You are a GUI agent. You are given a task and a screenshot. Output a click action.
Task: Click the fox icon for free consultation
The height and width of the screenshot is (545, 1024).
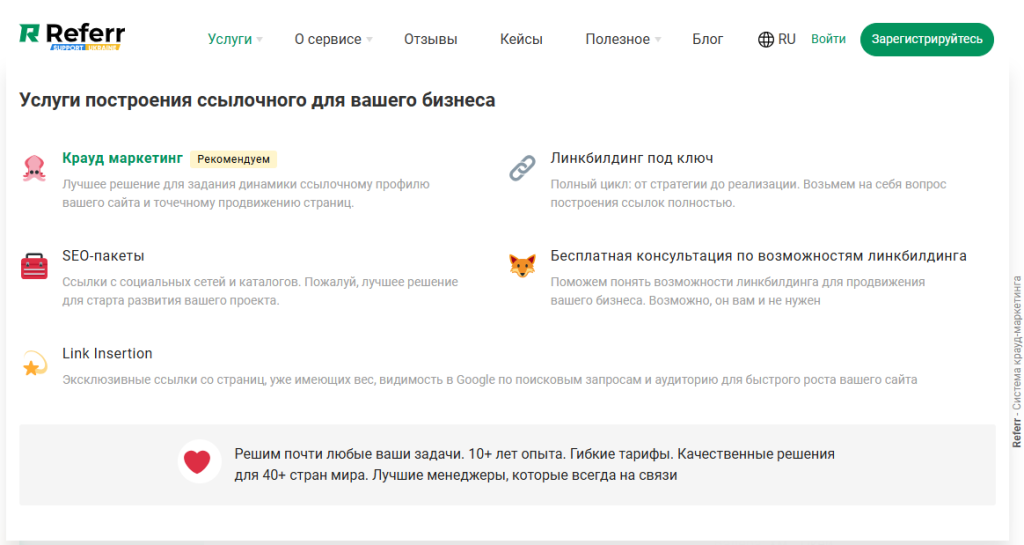(x=522, y=267)
